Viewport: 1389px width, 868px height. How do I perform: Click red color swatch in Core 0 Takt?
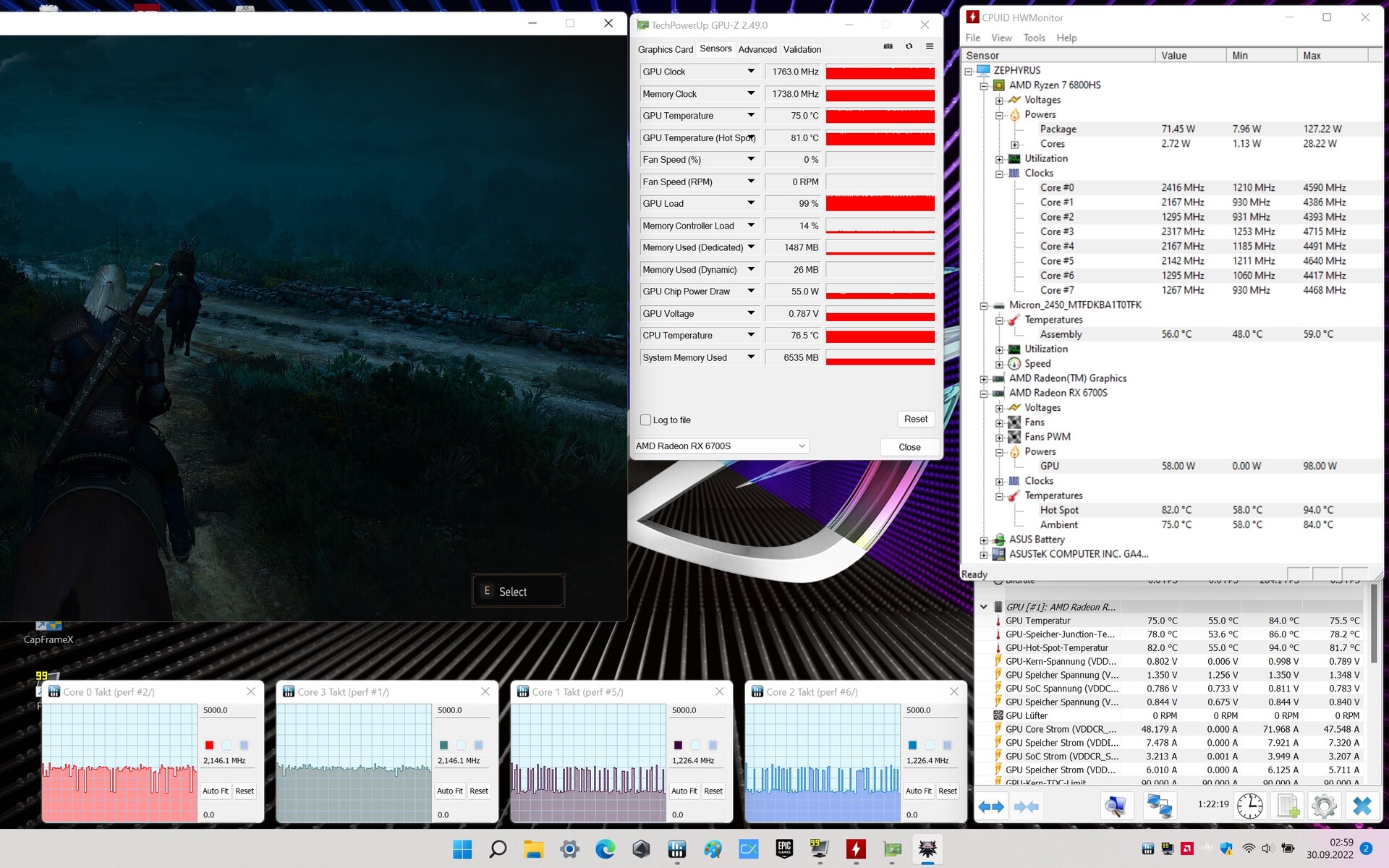point(209,745)
